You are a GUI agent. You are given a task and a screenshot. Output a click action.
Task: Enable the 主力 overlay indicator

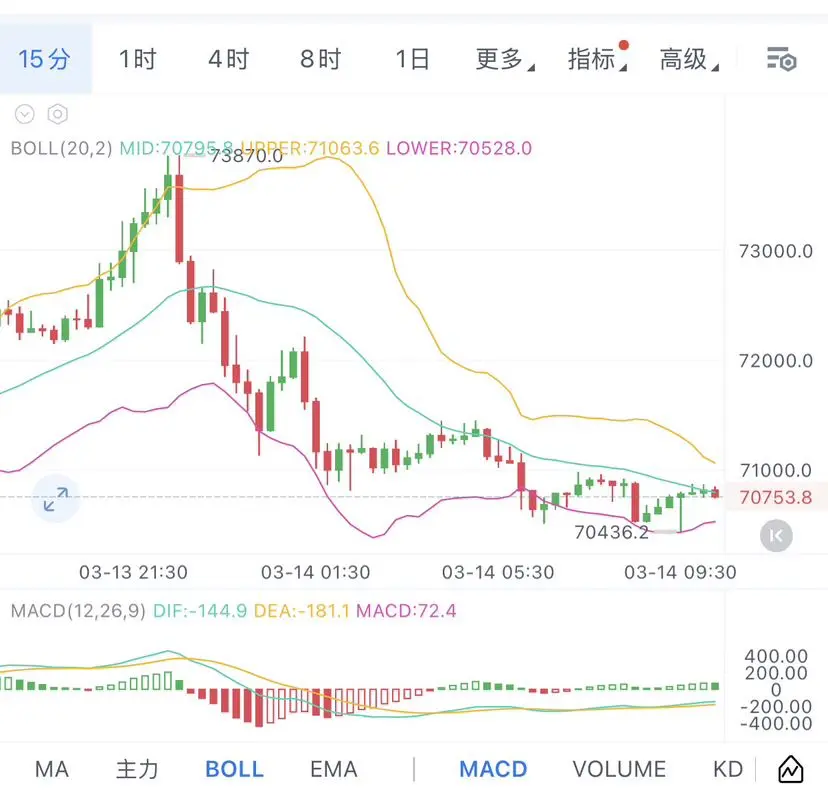(x=137, y=769)
